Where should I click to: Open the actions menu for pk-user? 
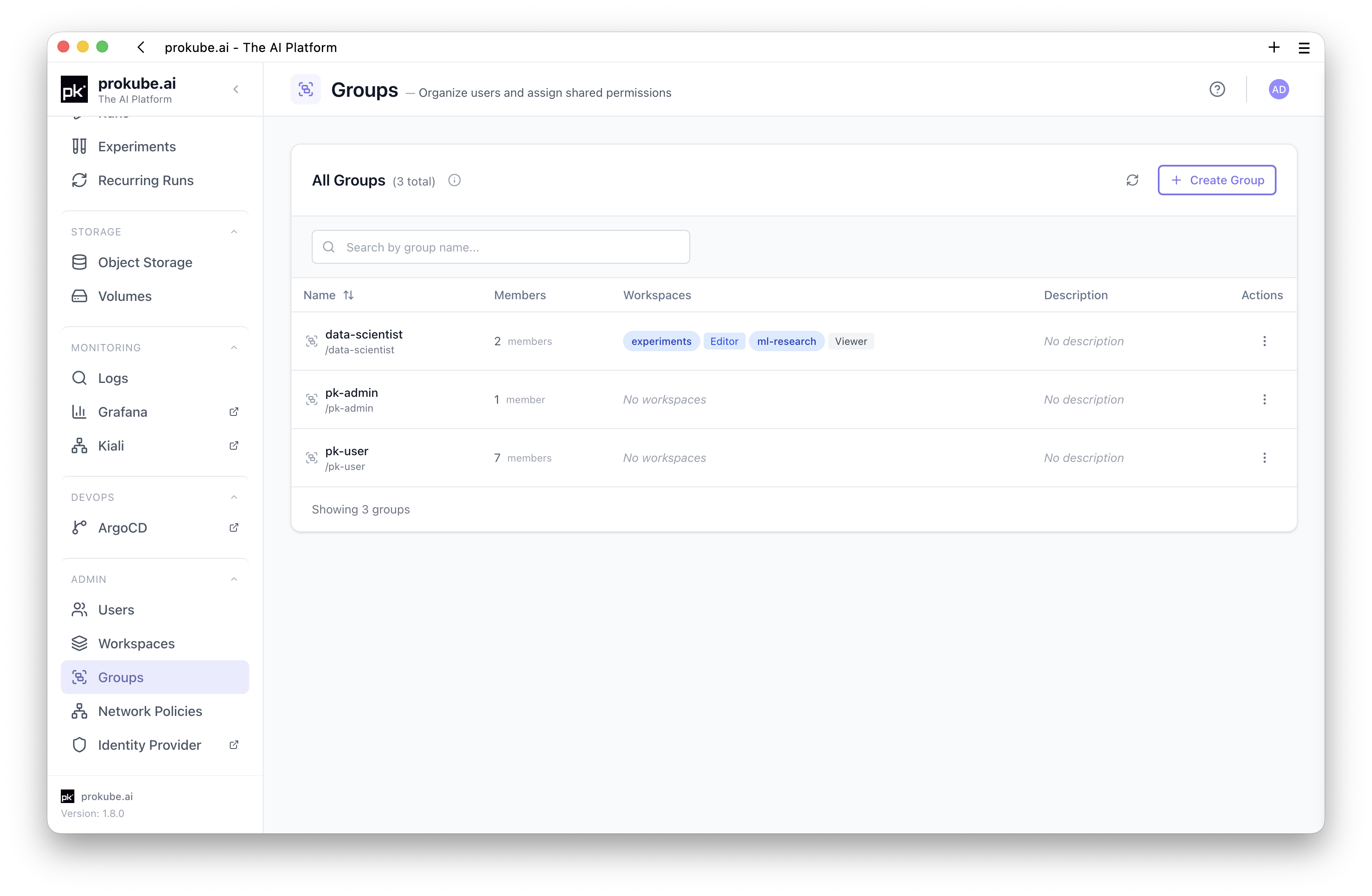(x=1264, y=458)
